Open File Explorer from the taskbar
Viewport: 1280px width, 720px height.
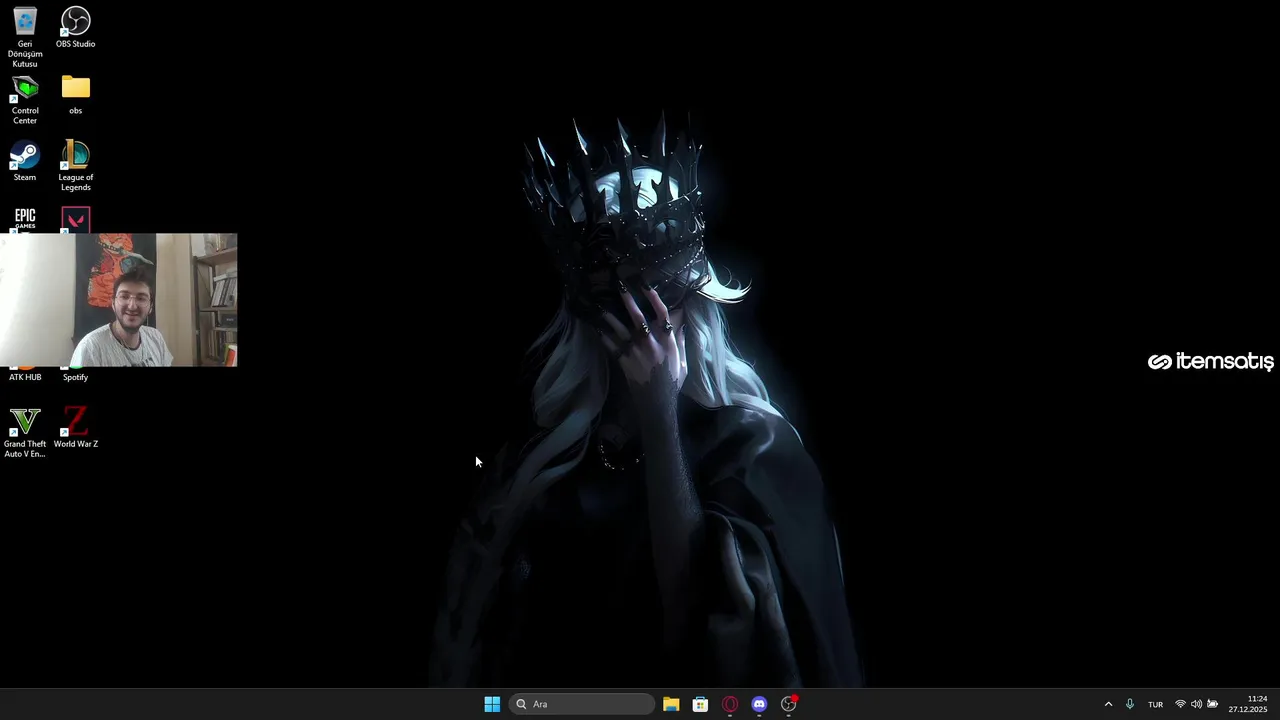(x=671, y=704)
